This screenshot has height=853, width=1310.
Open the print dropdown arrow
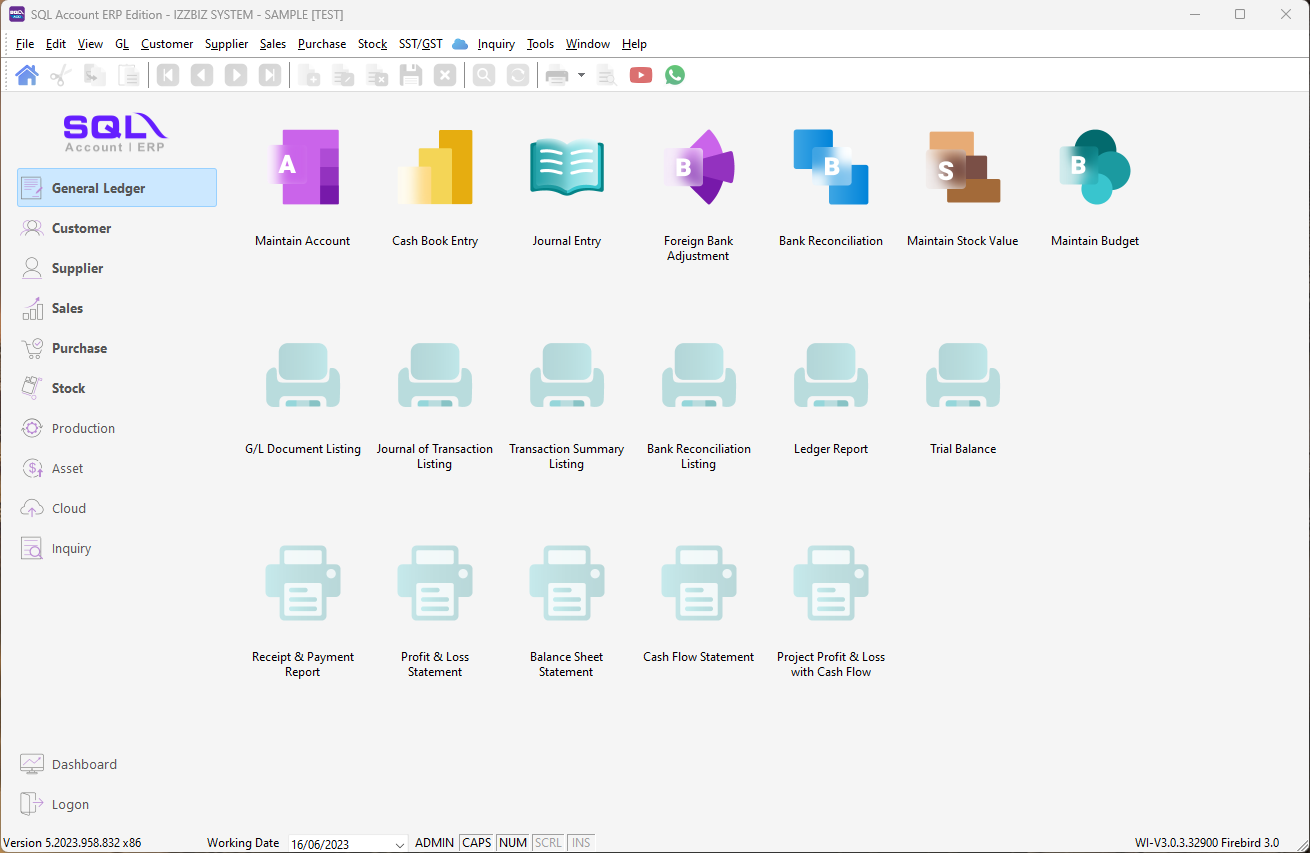click(581, 75)
